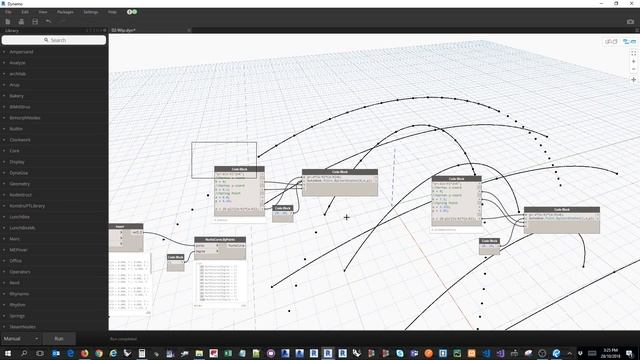Open the Help menu
The height and width of the screenshot is (360, 640).
coord(112,12)
